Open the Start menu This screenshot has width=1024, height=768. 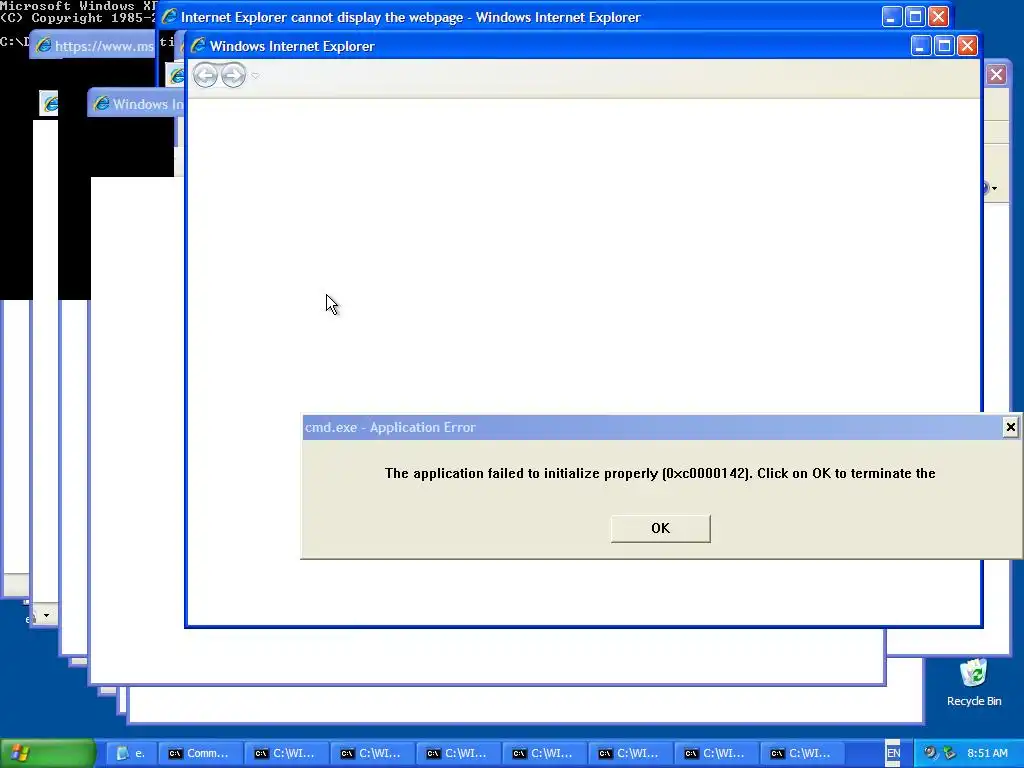click(48, 753)
